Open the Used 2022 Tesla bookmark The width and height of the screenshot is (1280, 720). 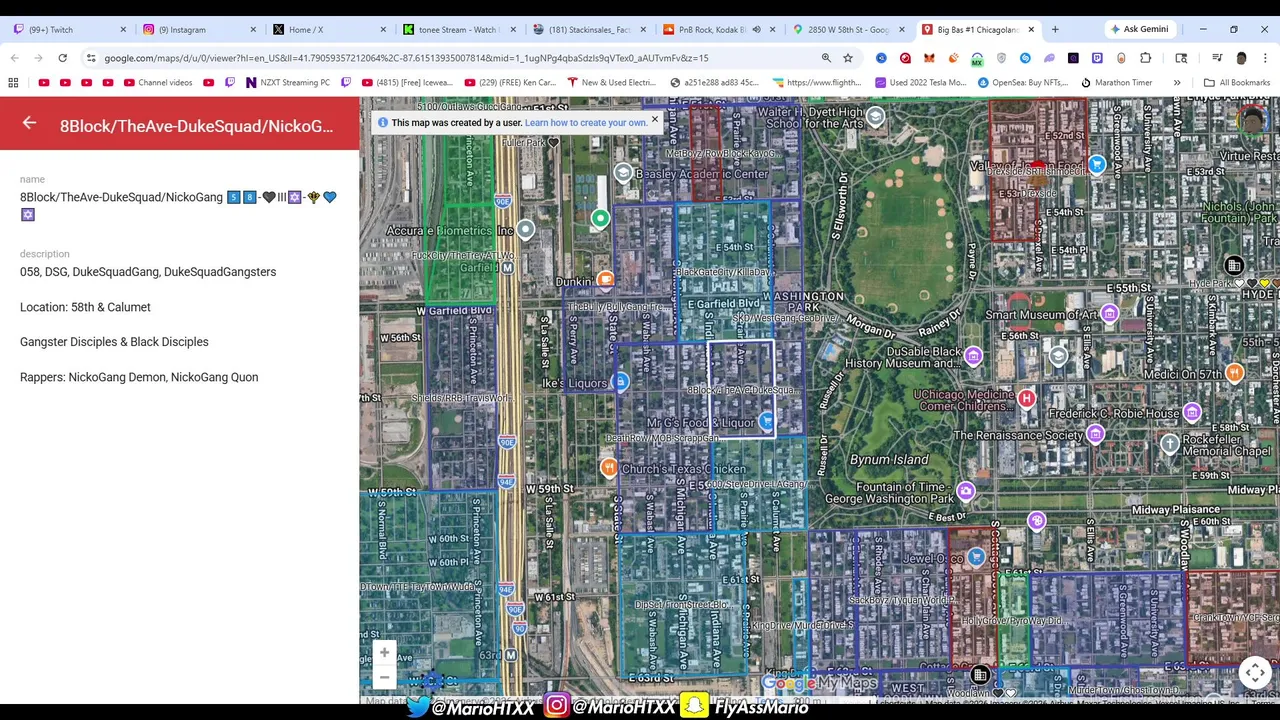920,82
